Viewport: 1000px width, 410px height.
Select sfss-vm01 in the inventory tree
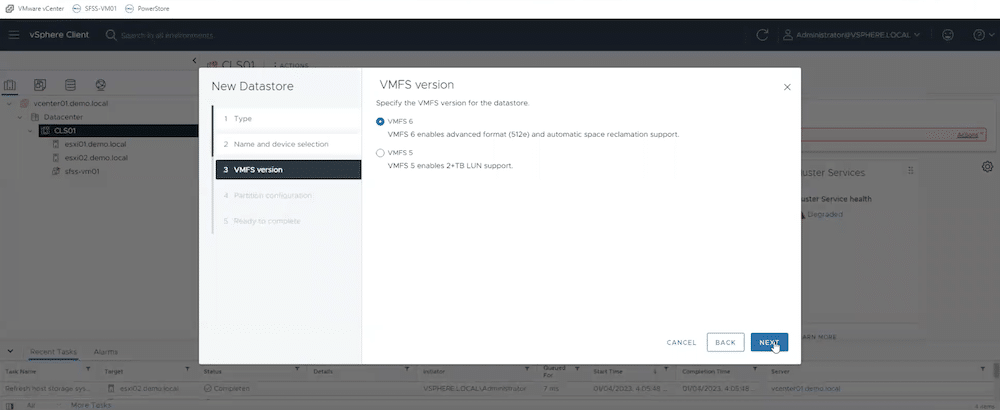click(x=82, y=172)
